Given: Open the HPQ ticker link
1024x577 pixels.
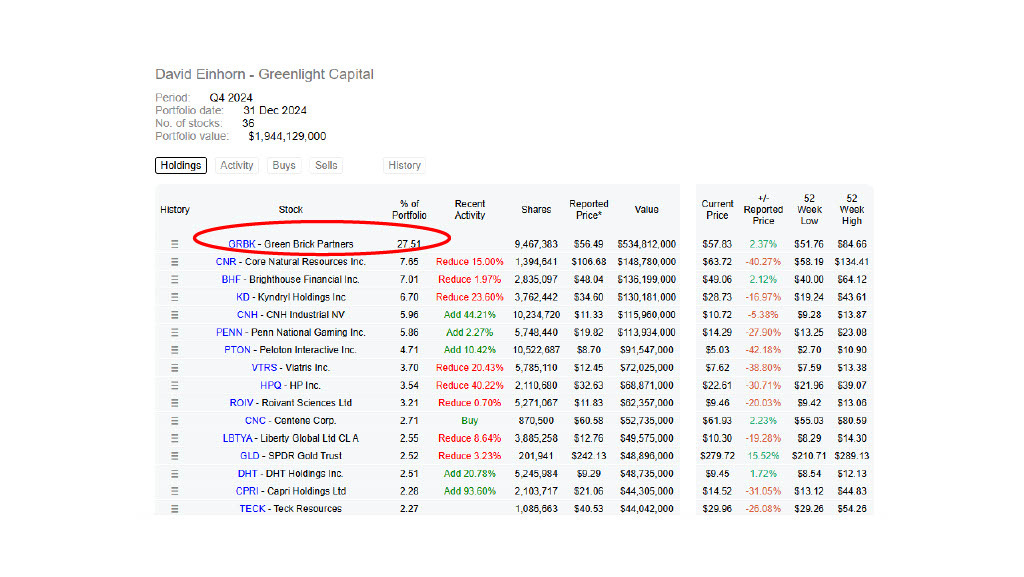Looking at the screenshot, I should coord(271,385).
